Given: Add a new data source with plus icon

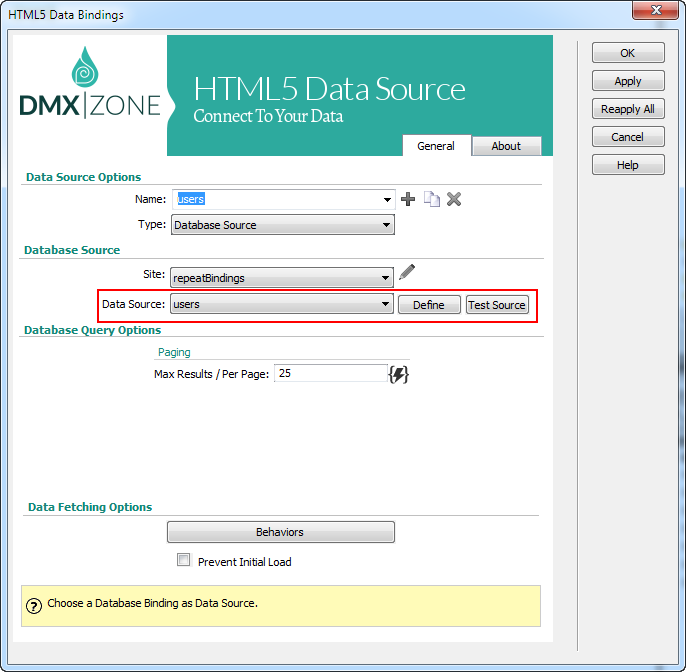Looking at the screenshot, I should [408, 199].
